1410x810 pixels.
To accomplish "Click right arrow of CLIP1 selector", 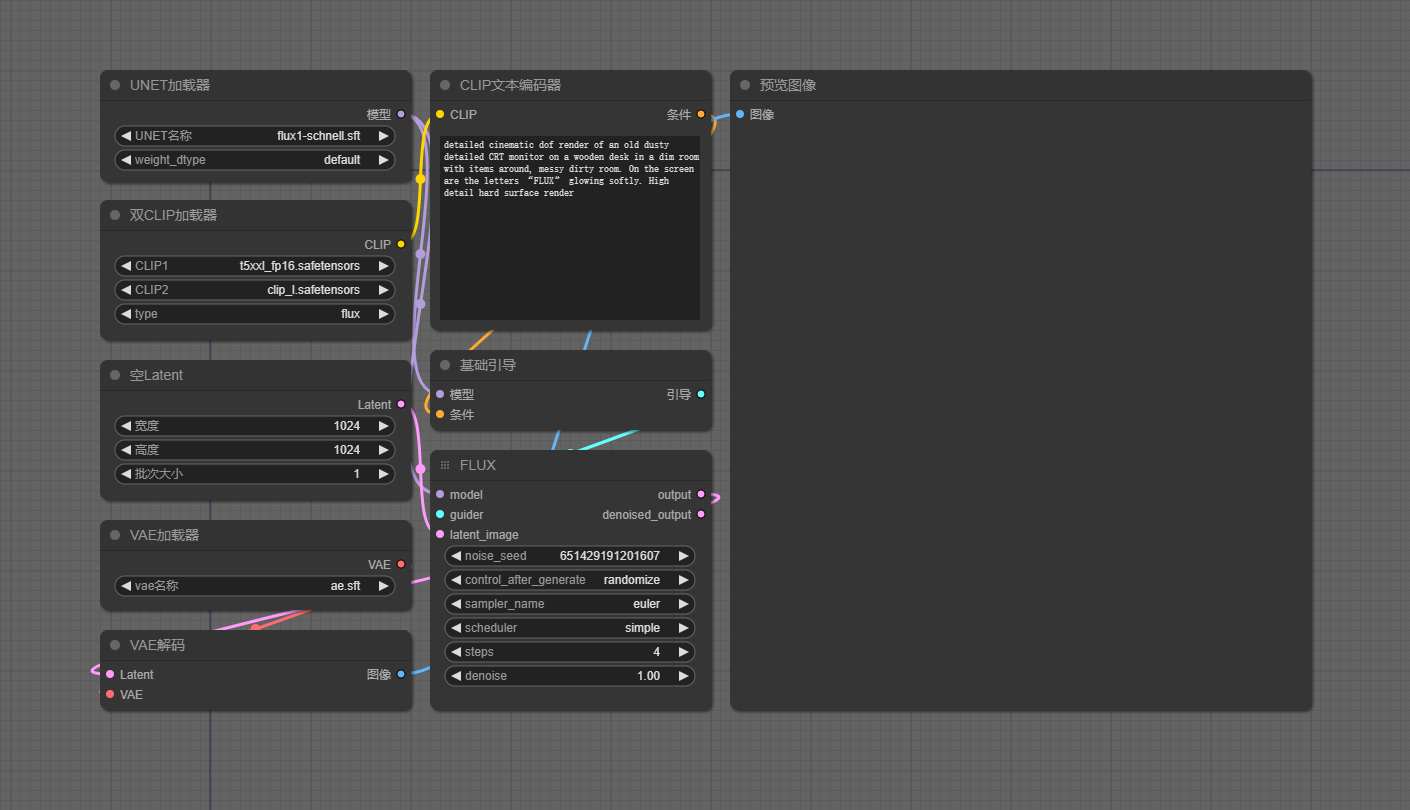I will click(x=384, y=266).
